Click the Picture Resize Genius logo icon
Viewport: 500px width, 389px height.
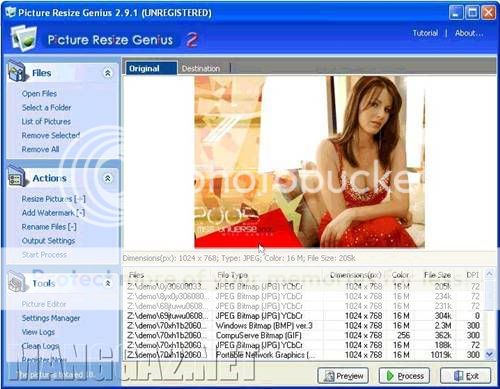(x=24, y=38)
